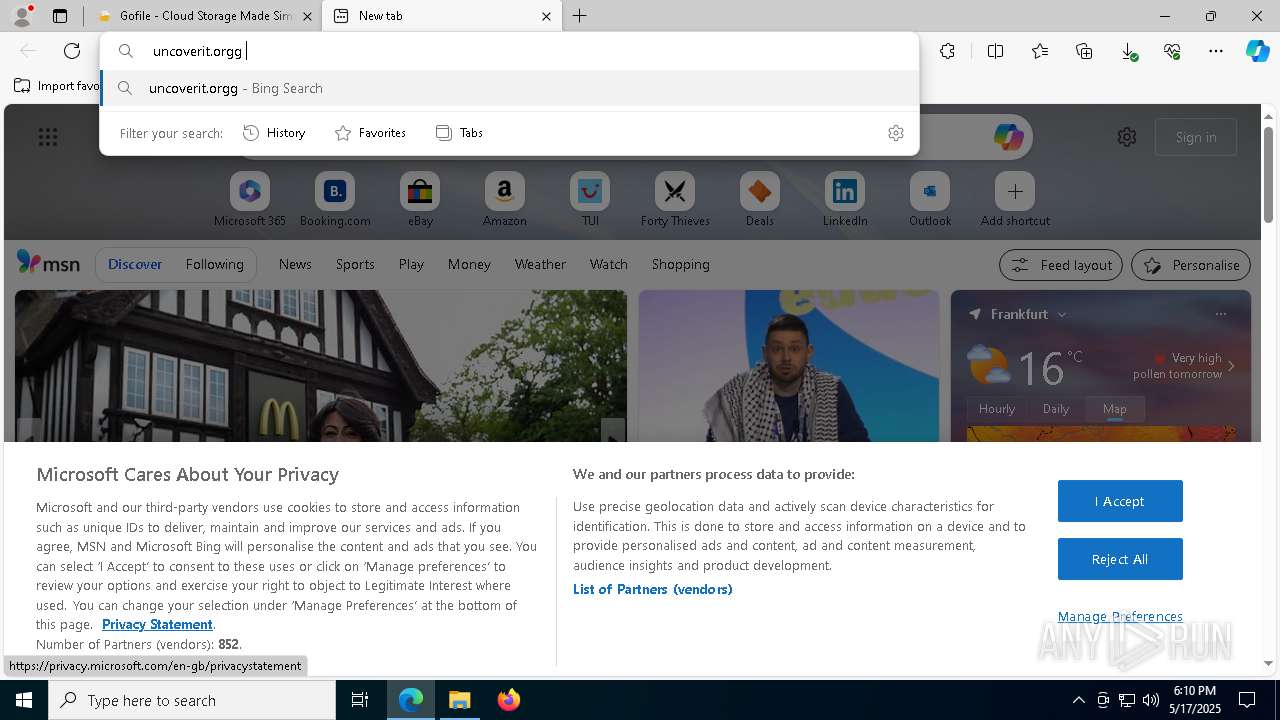Open the Amazon shortcut tile
This screenshot has height=720, width=1280.
(x=504, y=200)
